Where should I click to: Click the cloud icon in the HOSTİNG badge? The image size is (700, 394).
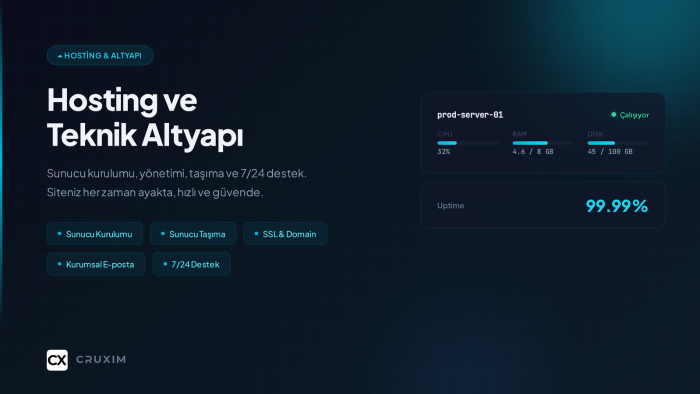[x=60, y=56]
